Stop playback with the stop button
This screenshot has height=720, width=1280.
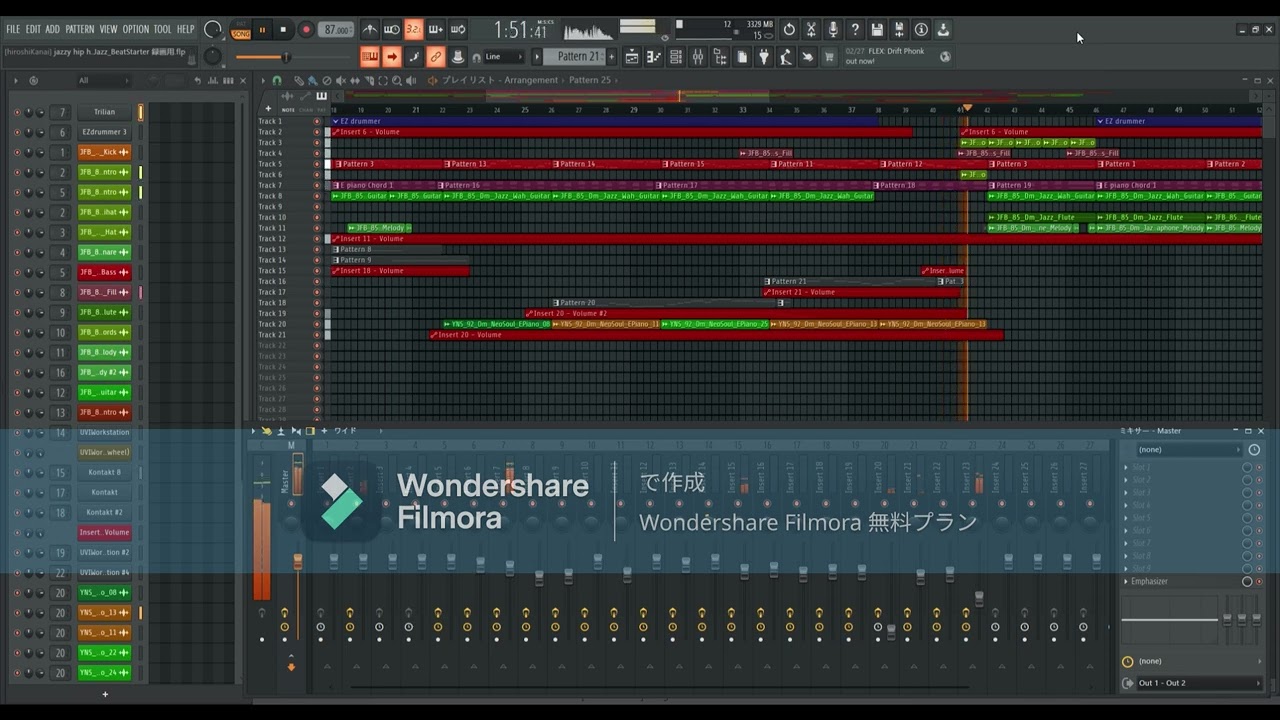coord(283,30)
